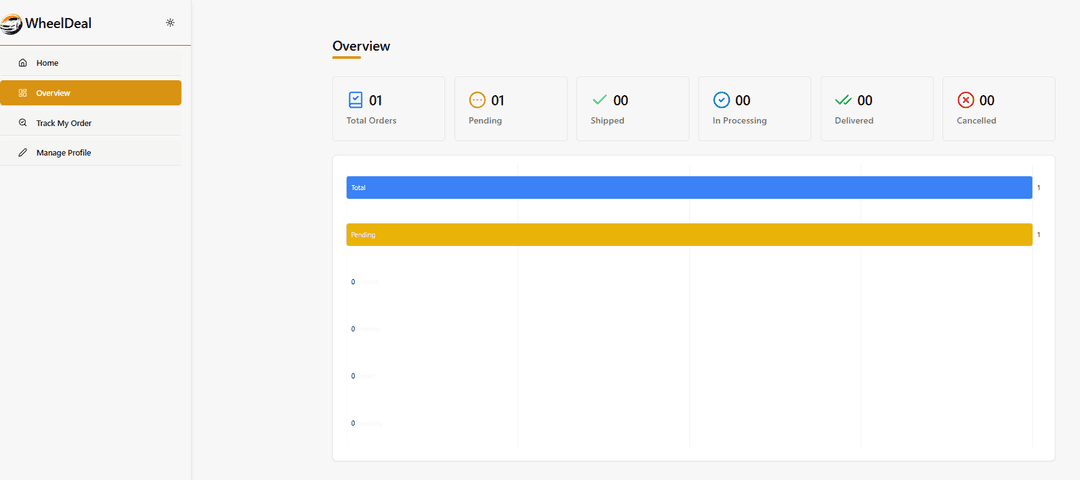Screen dimensions: 1080x480
Task: Click the Overview page heading
Action: [x=361, y=46]
